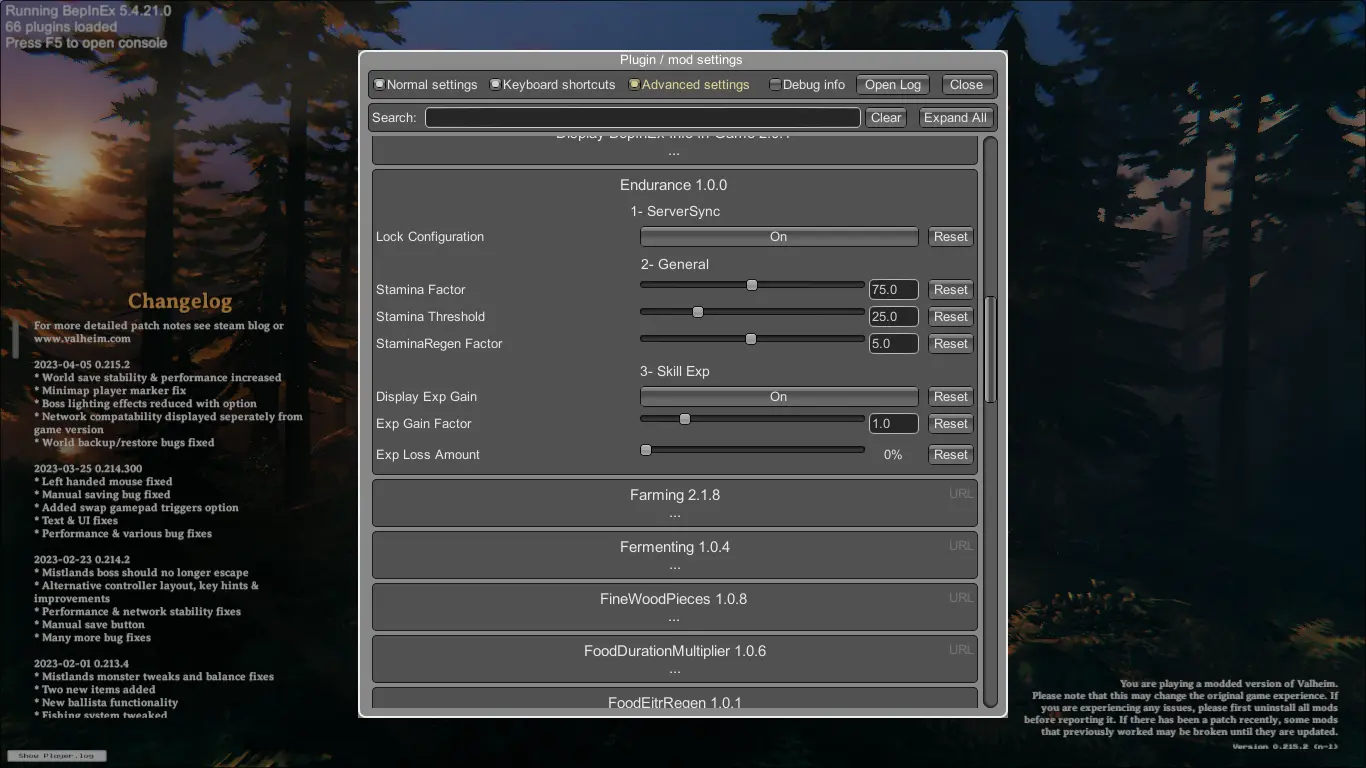Focus the Search input field
Viewport: 1366px width, 768px height.
click(642, 117)
